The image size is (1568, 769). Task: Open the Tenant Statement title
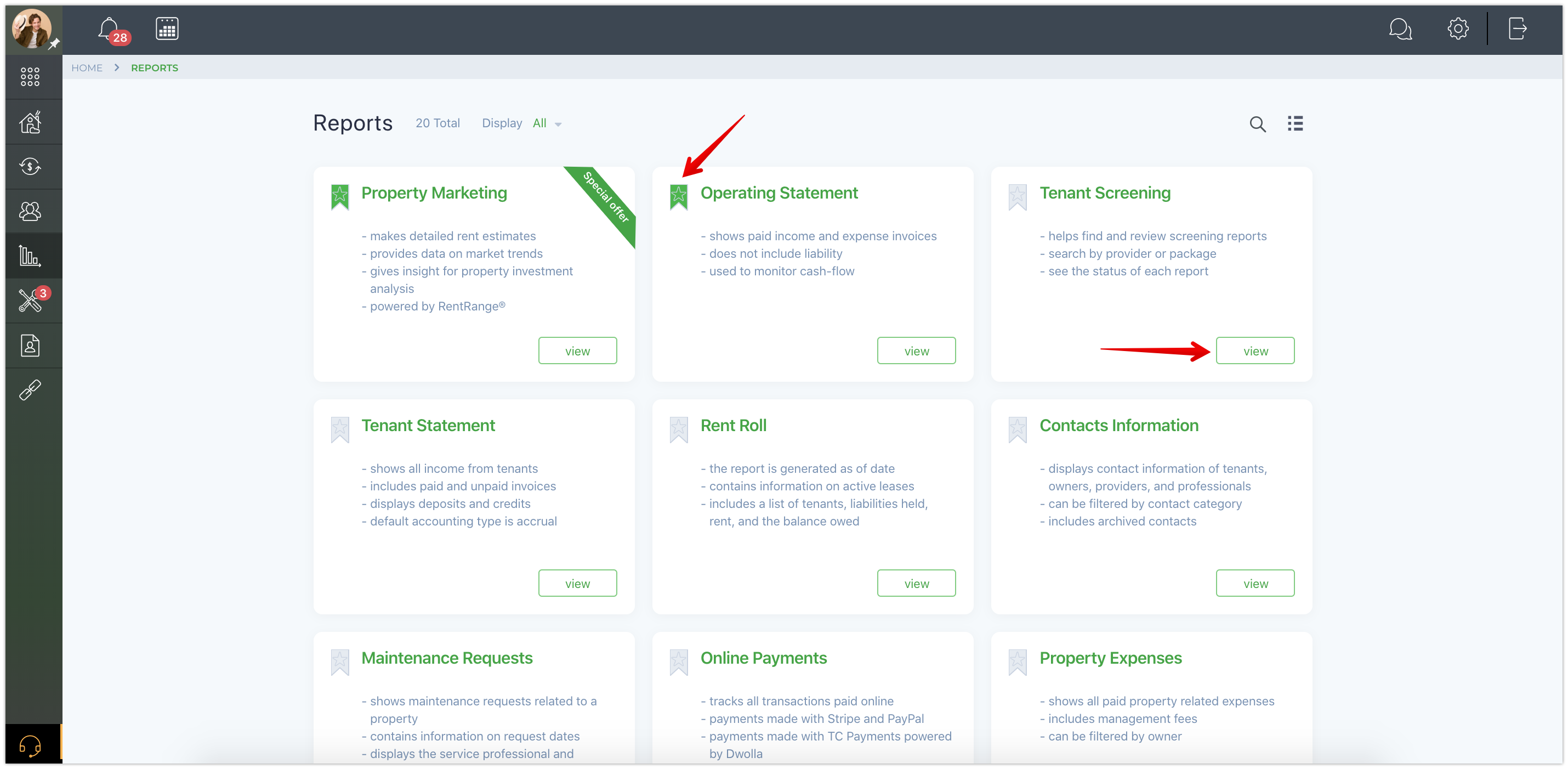(x=428, y=426)
